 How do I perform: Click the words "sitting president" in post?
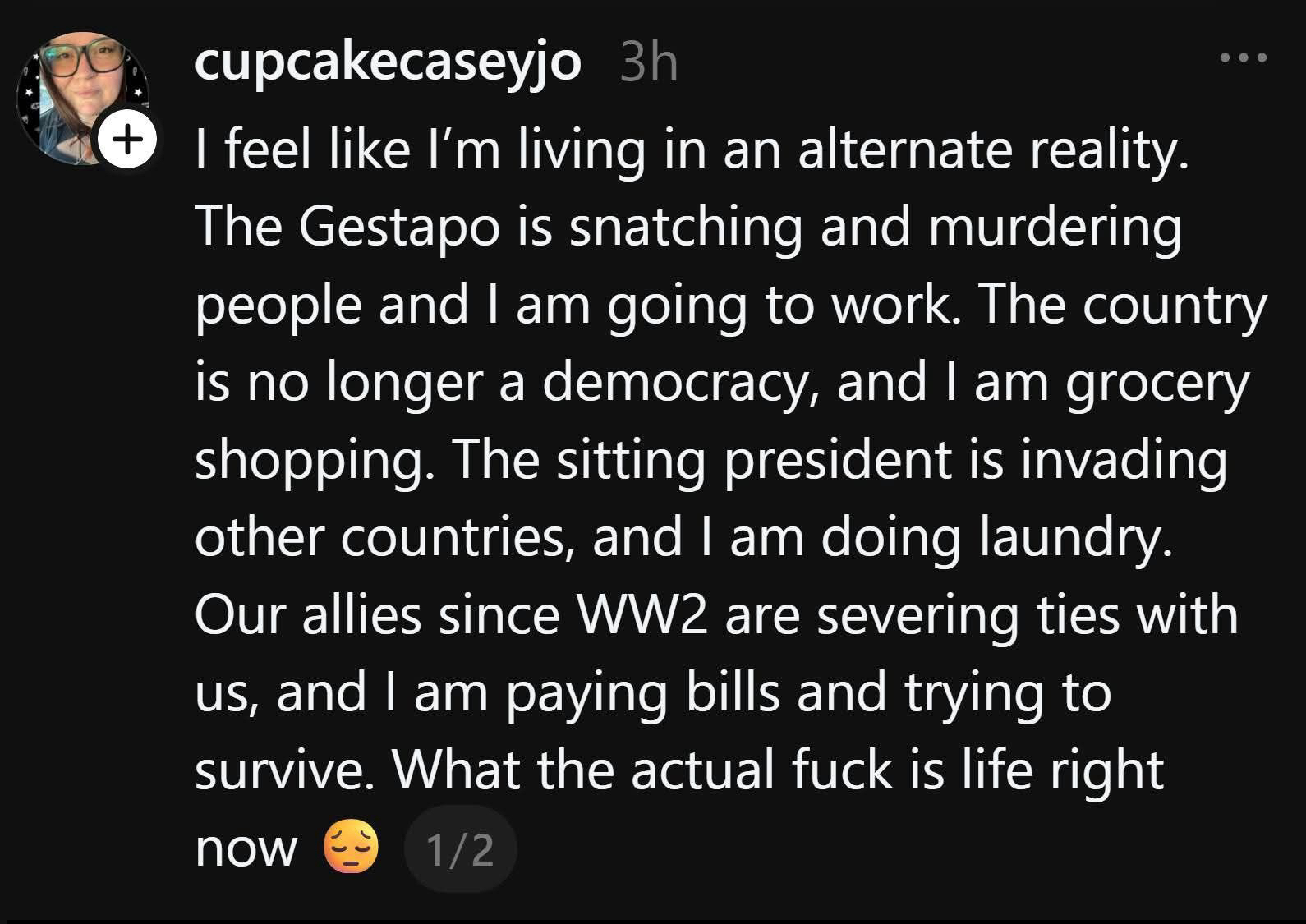coord(754,460)
